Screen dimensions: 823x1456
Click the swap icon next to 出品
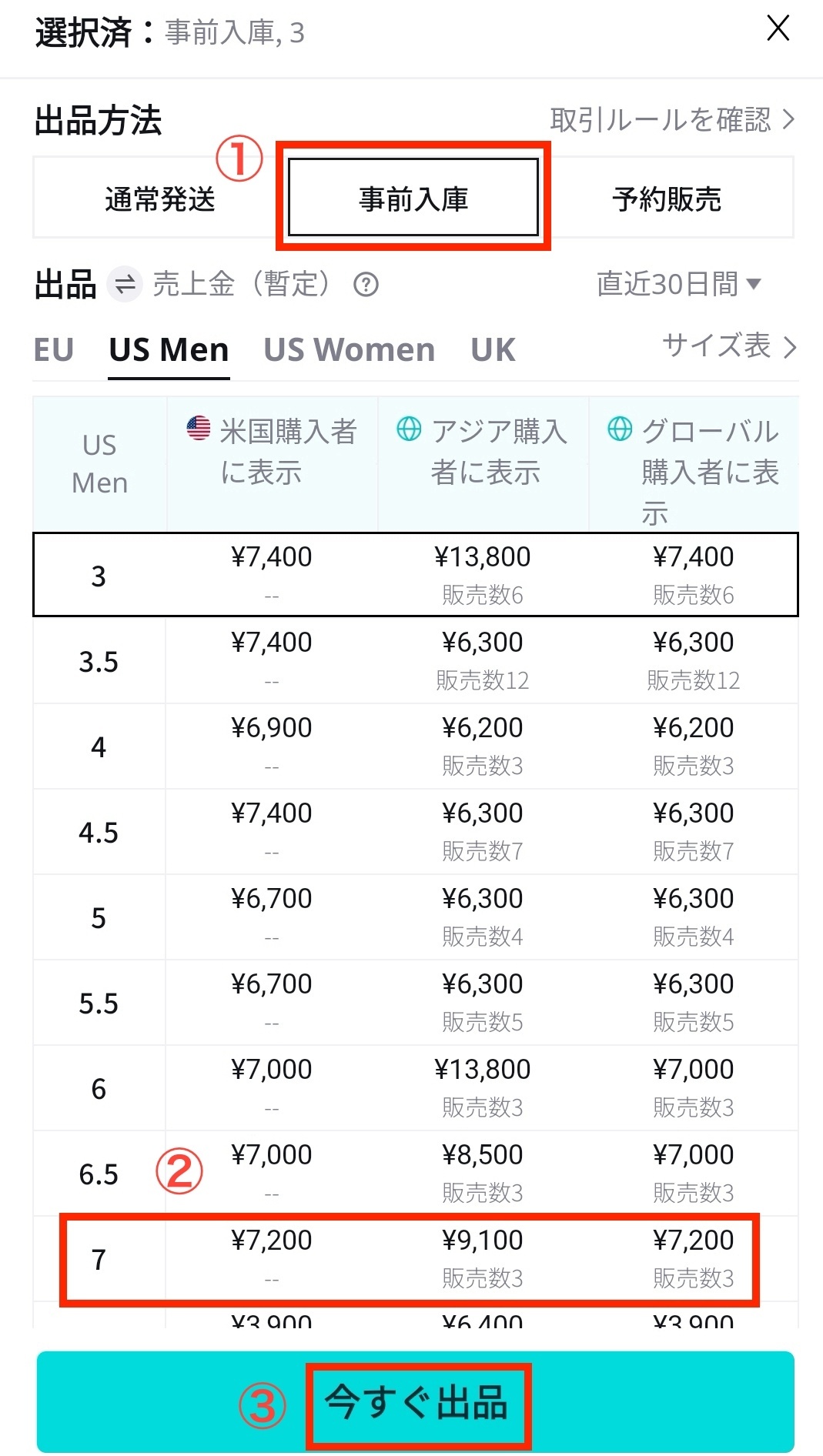[x=125, y=285]
